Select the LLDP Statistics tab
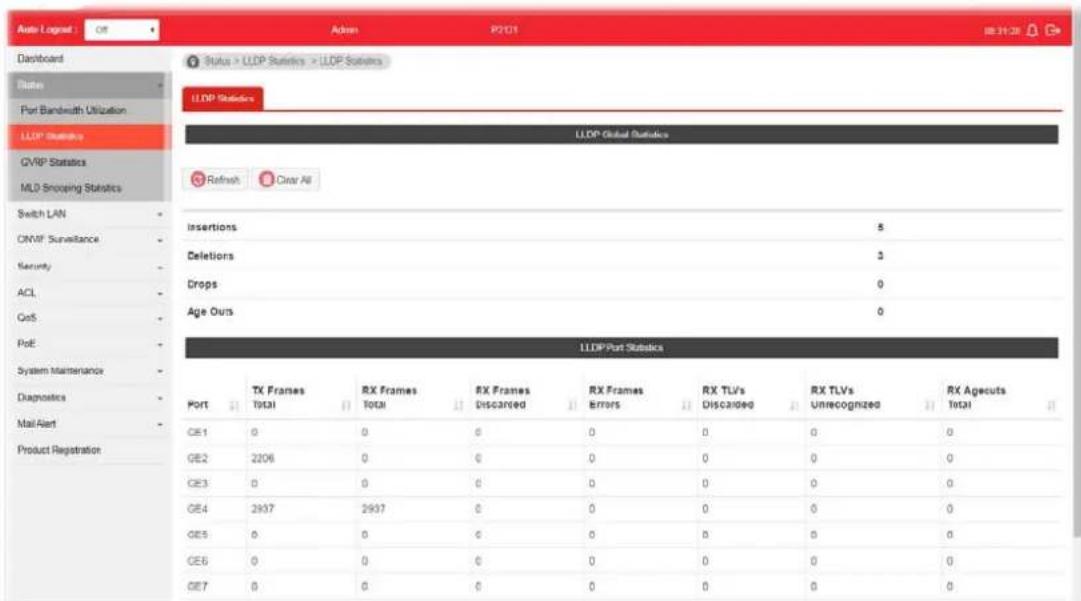This screenshot has width=1081, height=601. coord(223,99)
